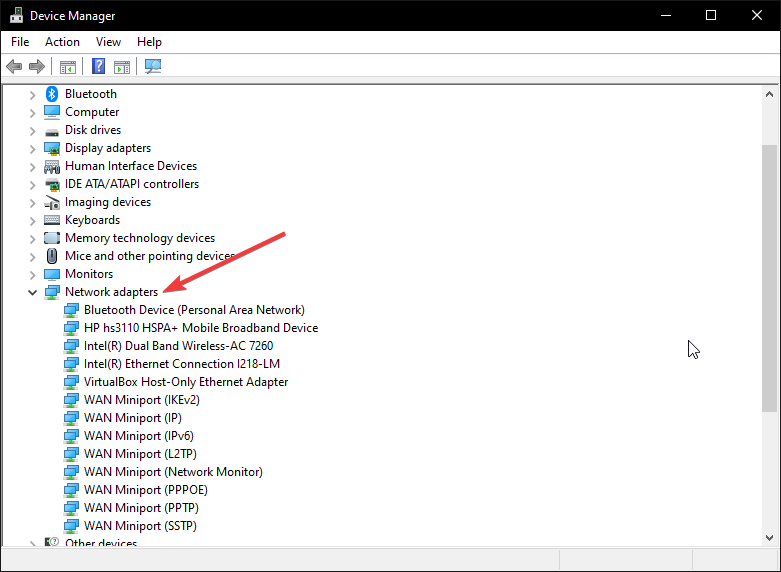Click the scrollbar down arrow
Image resolution: width=781 pixels, height=572 pixels.
coord(769,538)
